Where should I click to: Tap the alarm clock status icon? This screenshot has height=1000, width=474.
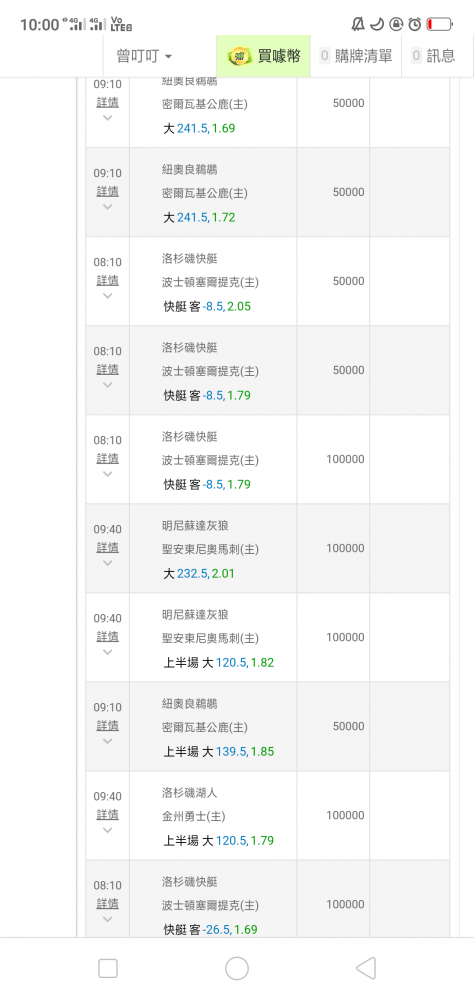click(415, 24)
